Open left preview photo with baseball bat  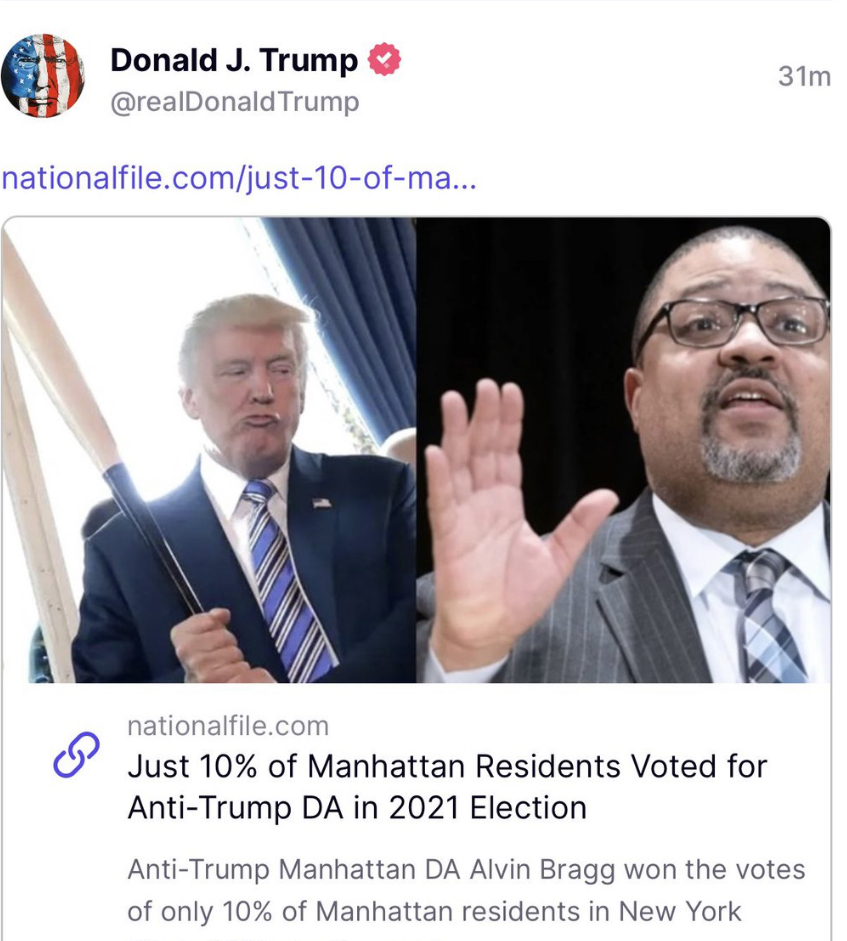pos(209,450)
